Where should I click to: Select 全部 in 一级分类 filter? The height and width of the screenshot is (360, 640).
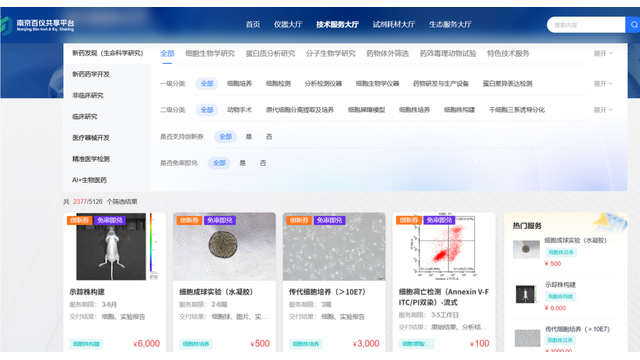(x=207, y=84)
